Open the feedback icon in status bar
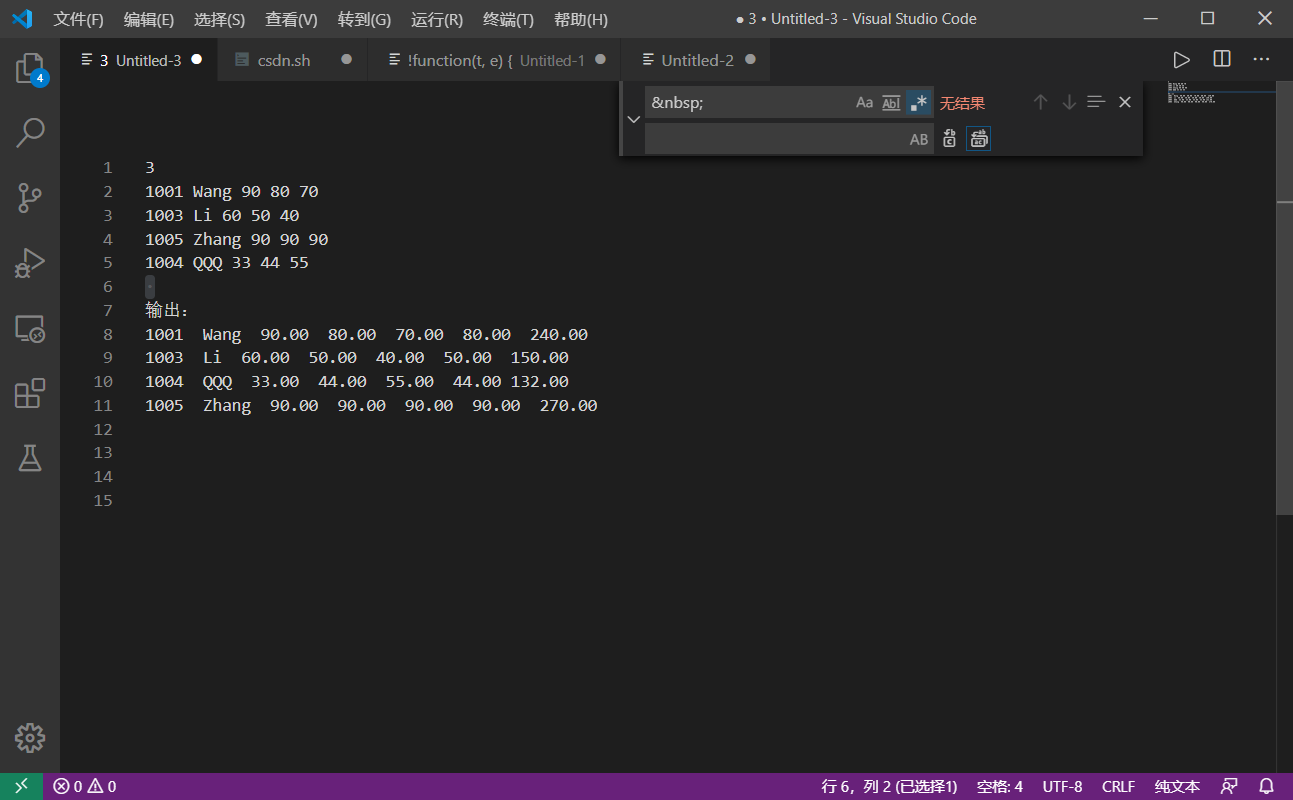 point(1229,786)
